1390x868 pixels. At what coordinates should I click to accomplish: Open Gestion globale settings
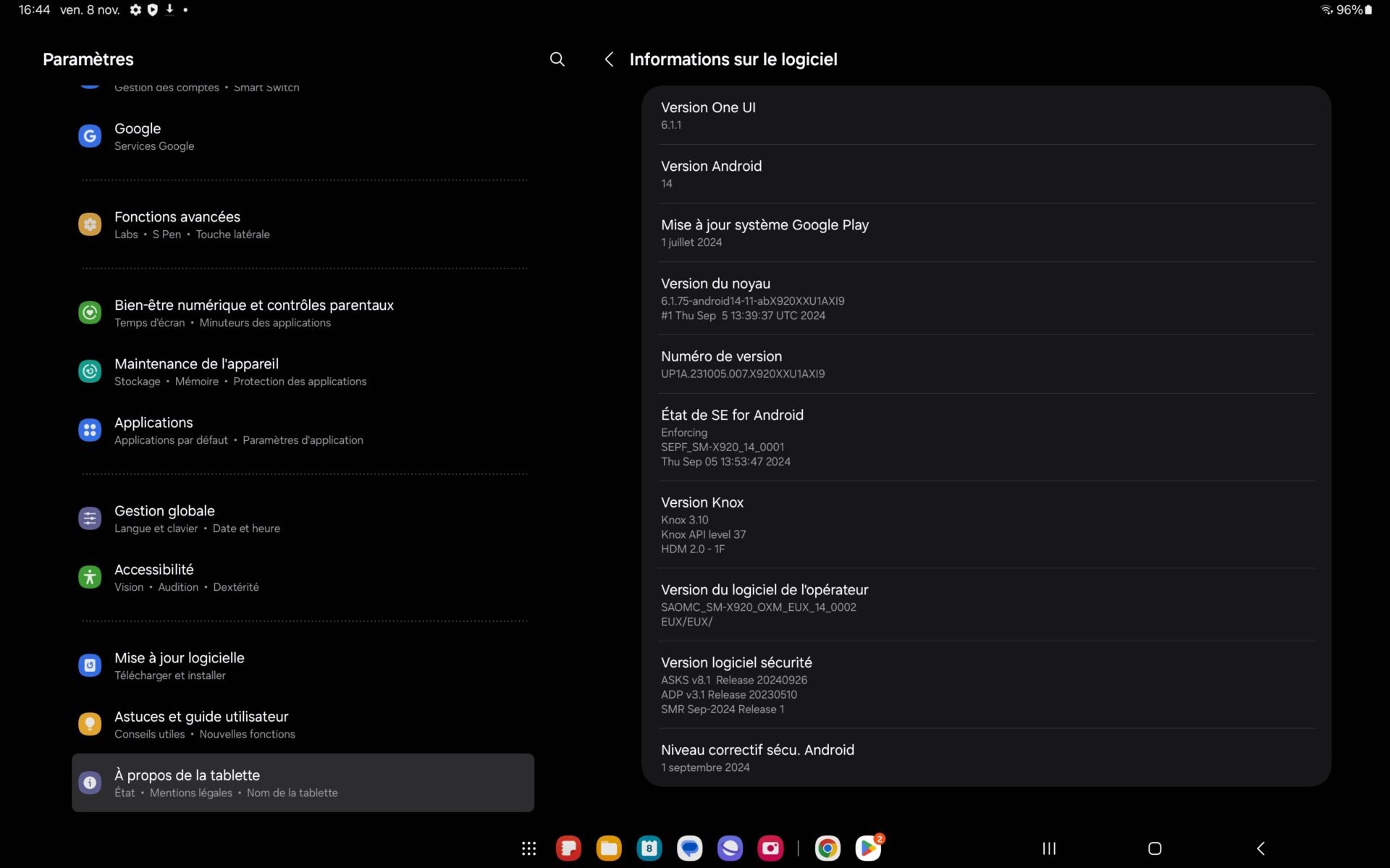[x=303, y=518]
